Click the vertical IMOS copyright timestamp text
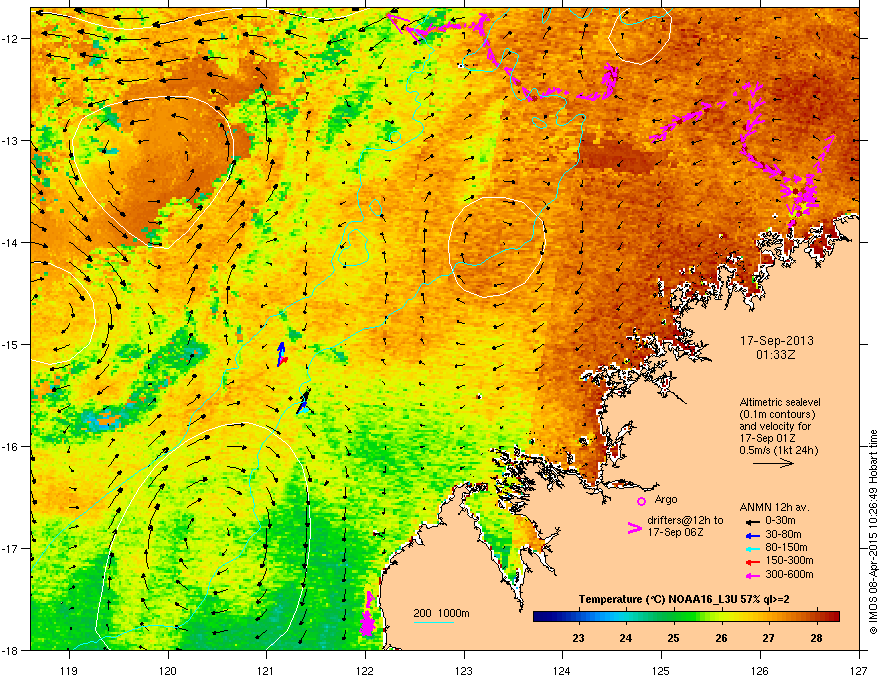This screenshot has height=680, width=880. pos(873,532)
